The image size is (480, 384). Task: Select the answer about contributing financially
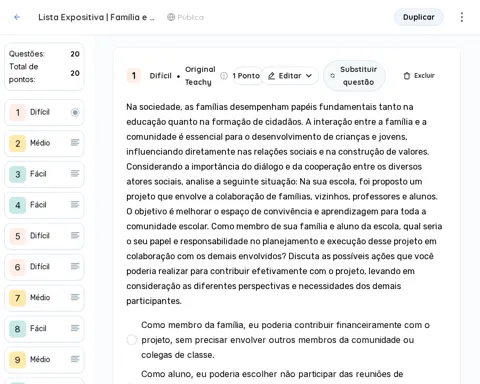pyautogui.click(x=132, y=340)
